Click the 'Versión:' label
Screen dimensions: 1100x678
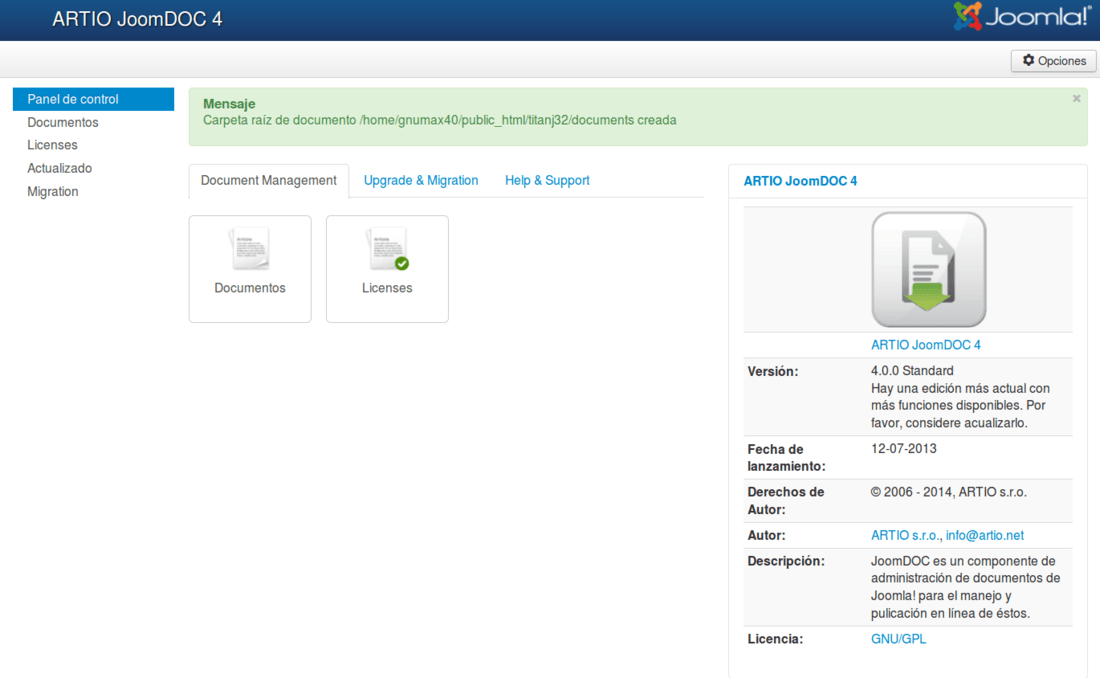click(772, 371)
